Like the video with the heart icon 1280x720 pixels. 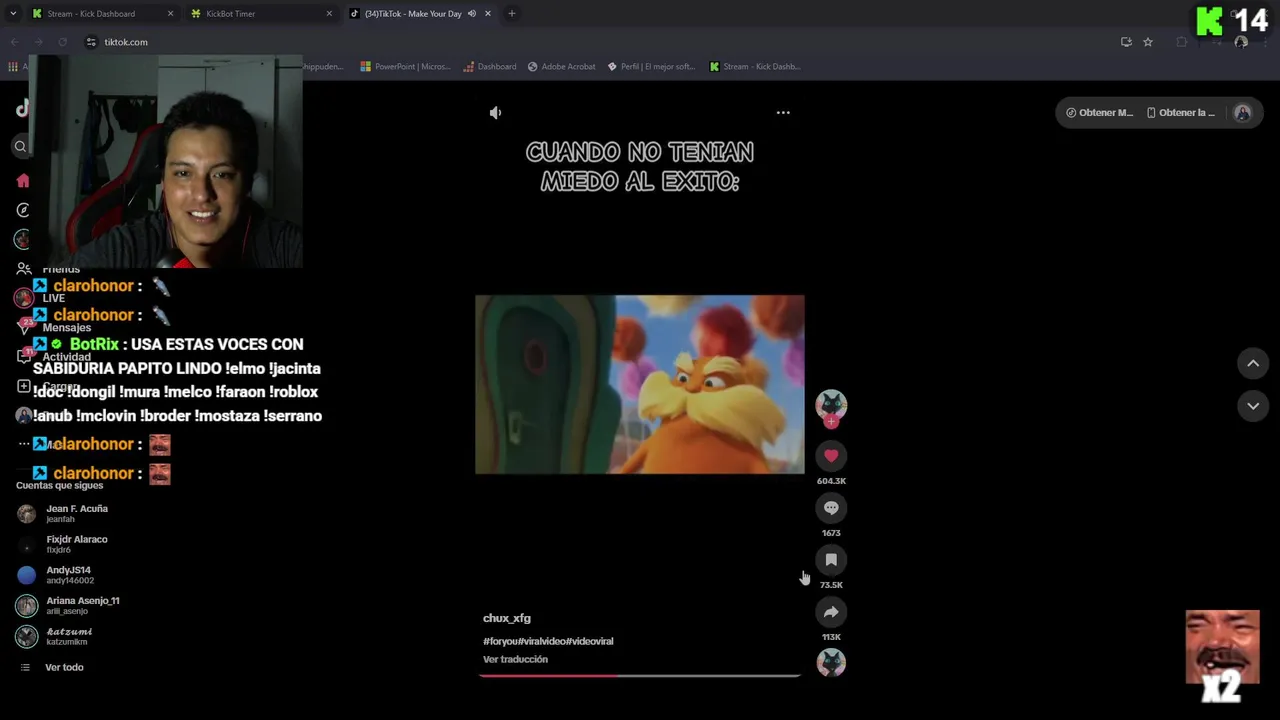pos(831,456)
